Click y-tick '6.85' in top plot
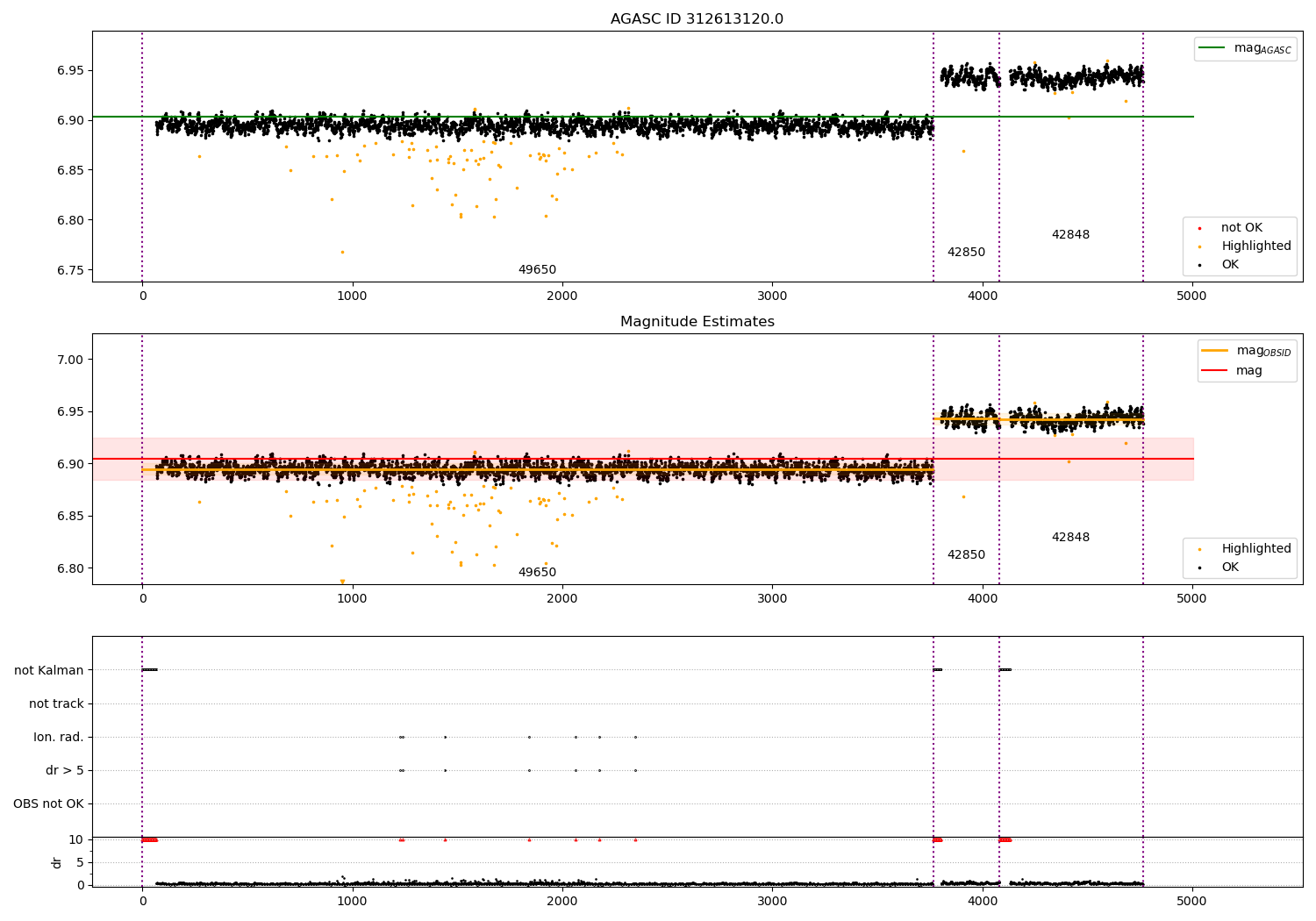This screenshot has width=1316, height=921. click(68, 171)
